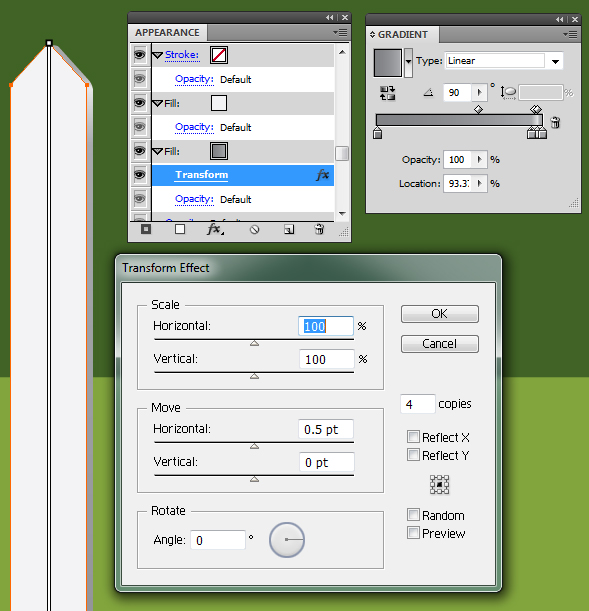This screenshot has height=611, width=589.
Task: Collapse the Stroke disclosure triangle
Action: (157, 55)
